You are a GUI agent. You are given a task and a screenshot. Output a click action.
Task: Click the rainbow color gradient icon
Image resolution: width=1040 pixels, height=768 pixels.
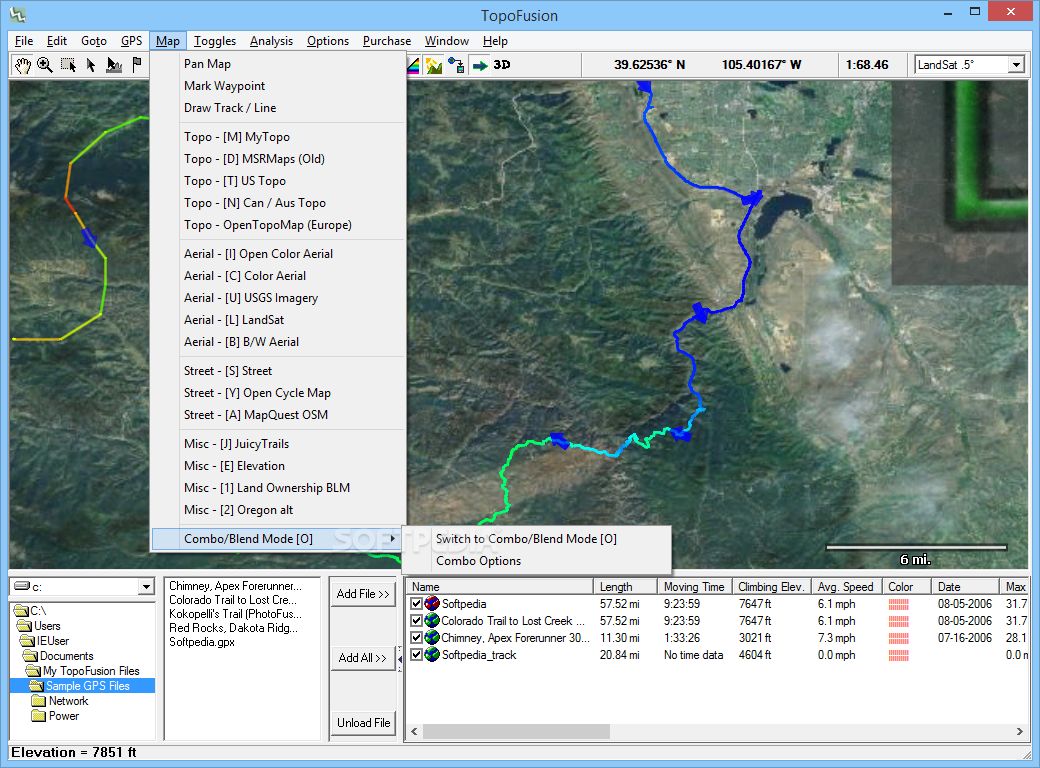[x=414, y=65]
